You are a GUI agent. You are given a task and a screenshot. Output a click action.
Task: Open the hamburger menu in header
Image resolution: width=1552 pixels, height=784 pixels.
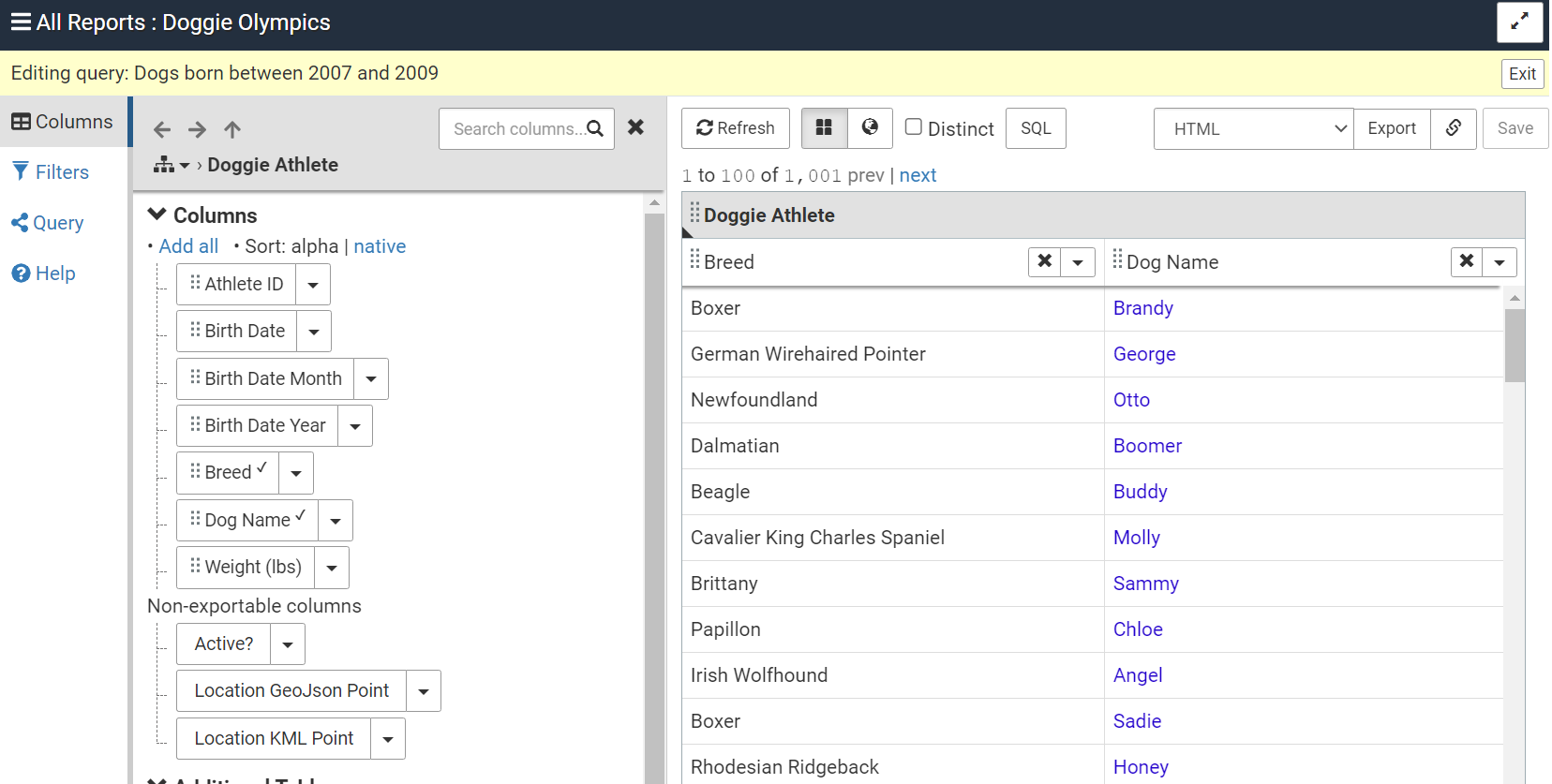pyautogui.click(x=21, y=22)
